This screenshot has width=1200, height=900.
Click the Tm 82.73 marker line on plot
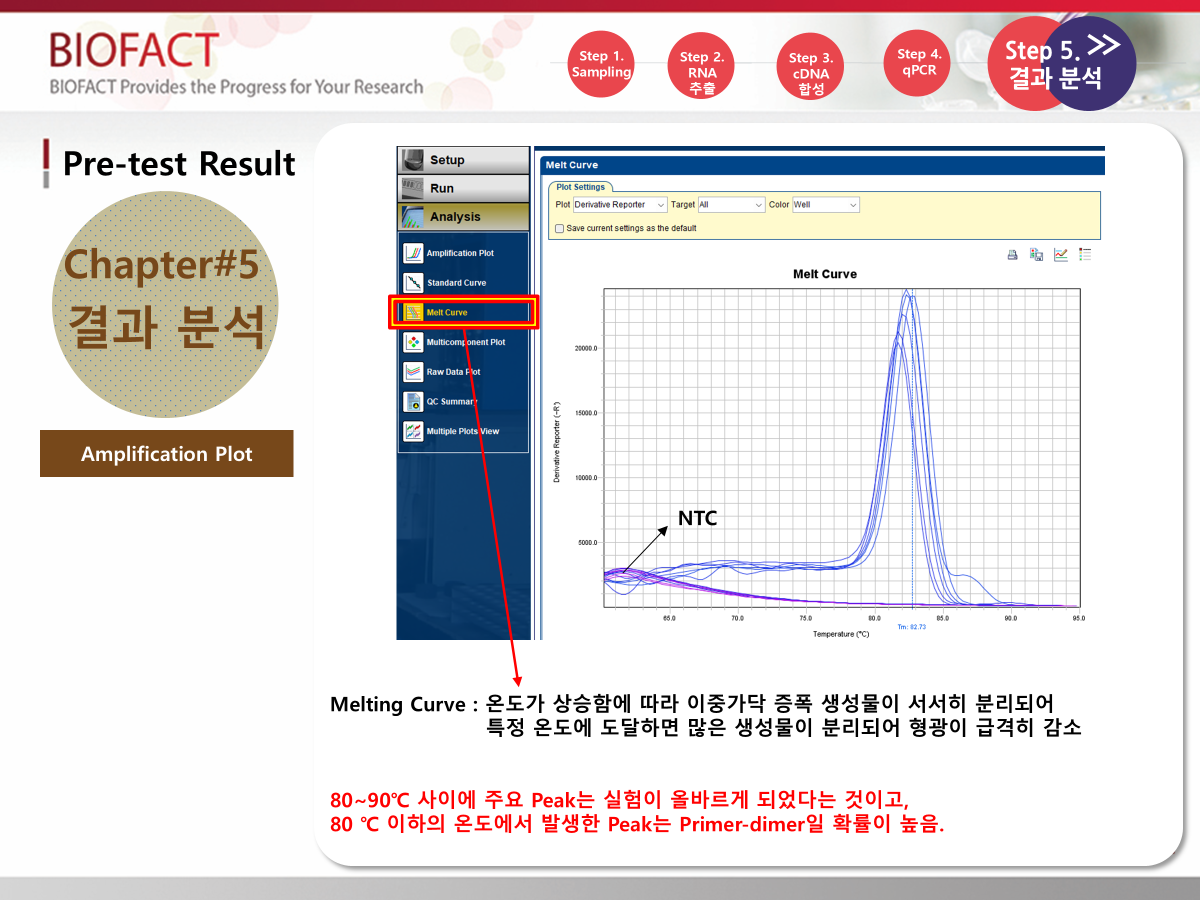tap(913, 450)
